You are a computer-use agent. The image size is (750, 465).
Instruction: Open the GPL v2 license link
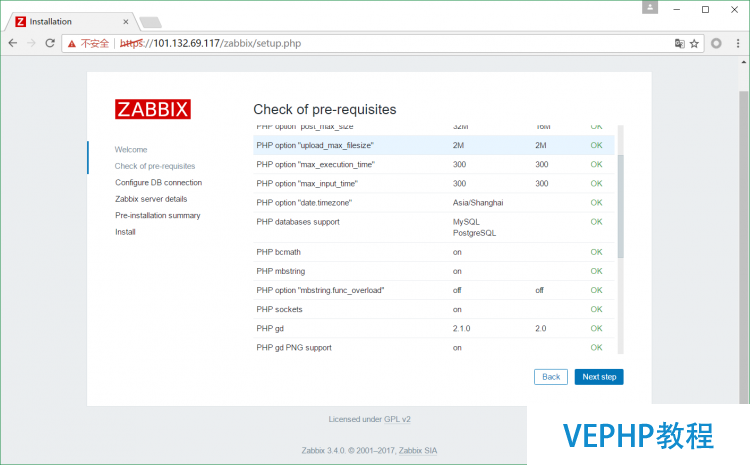397,419
